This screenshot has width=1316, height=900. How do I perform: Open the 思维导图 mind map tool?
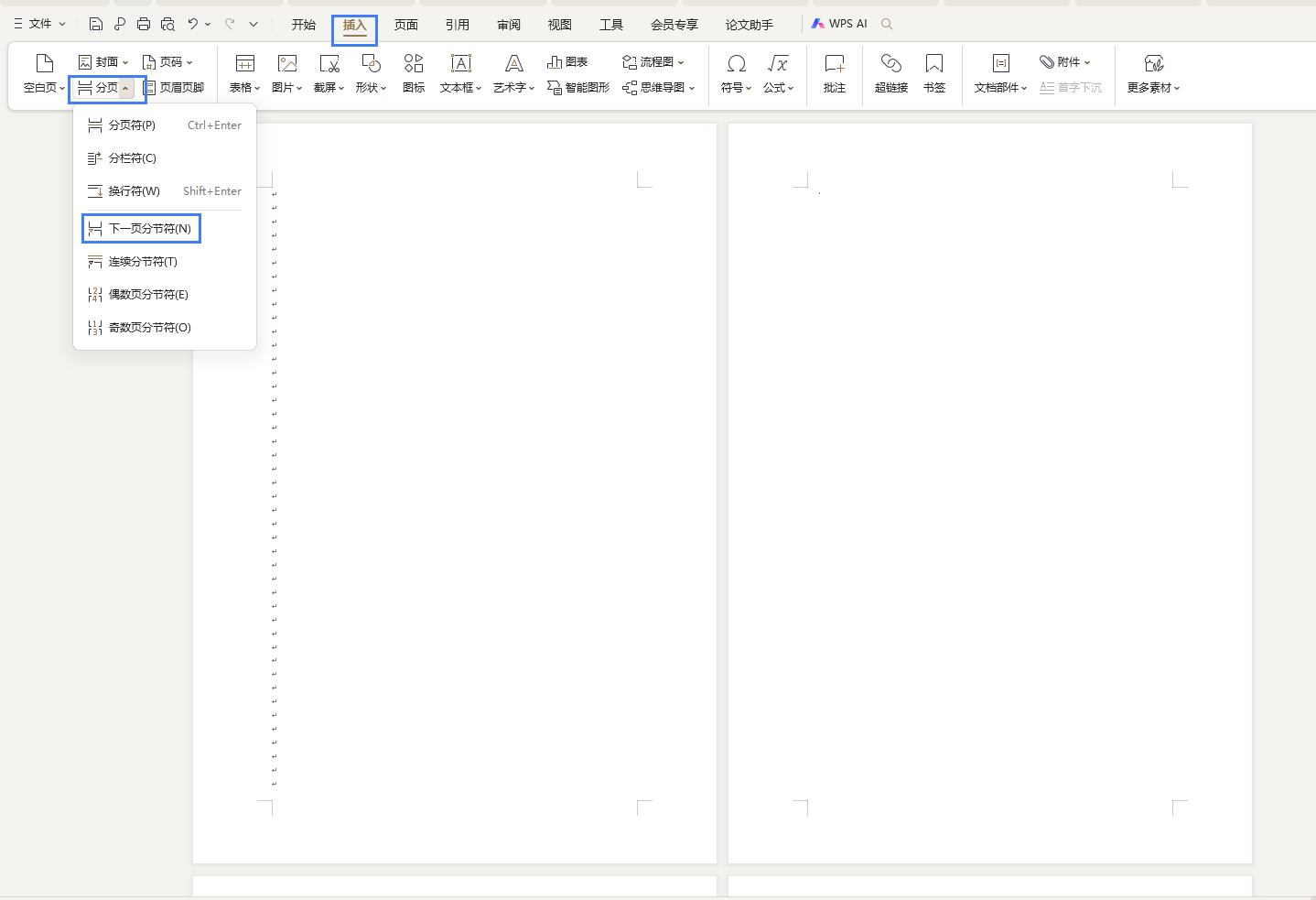[659, 87]
